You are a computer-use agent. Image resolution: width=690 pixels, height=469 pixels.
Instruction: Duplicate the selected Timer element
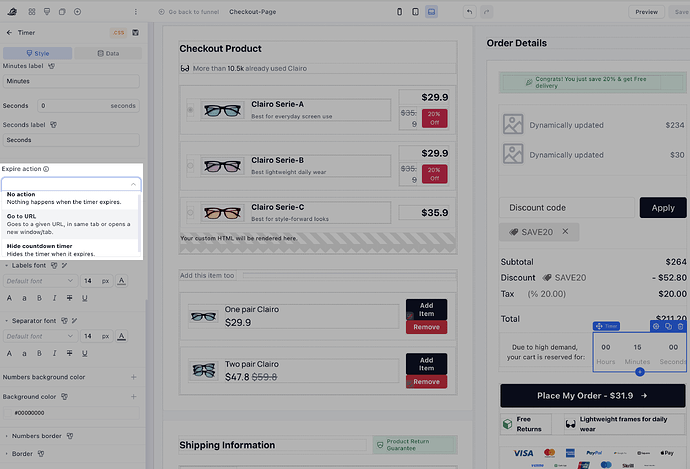pos(669,326)
